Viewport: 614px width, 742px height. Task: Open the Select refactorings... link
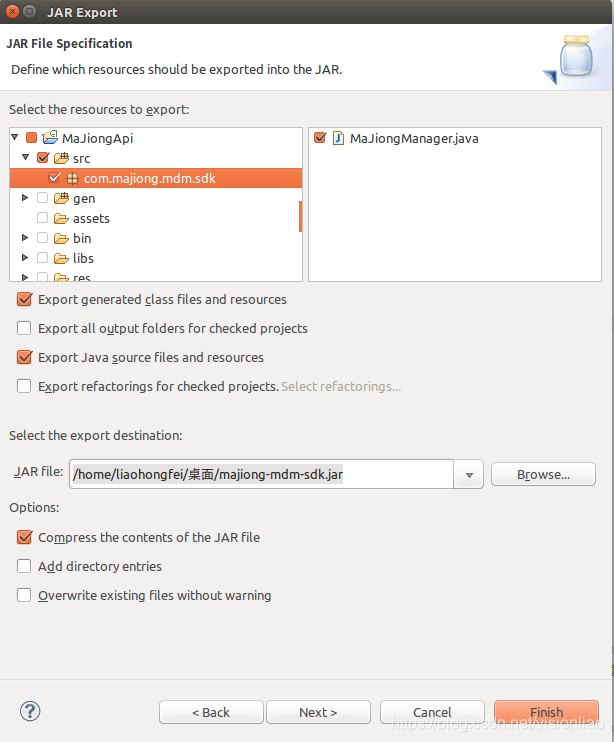point(341,387)
